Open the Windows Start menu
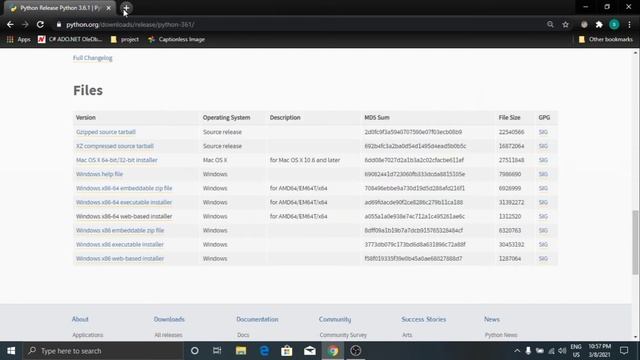Viewport: 640px width, 360px height. point(11,351)
